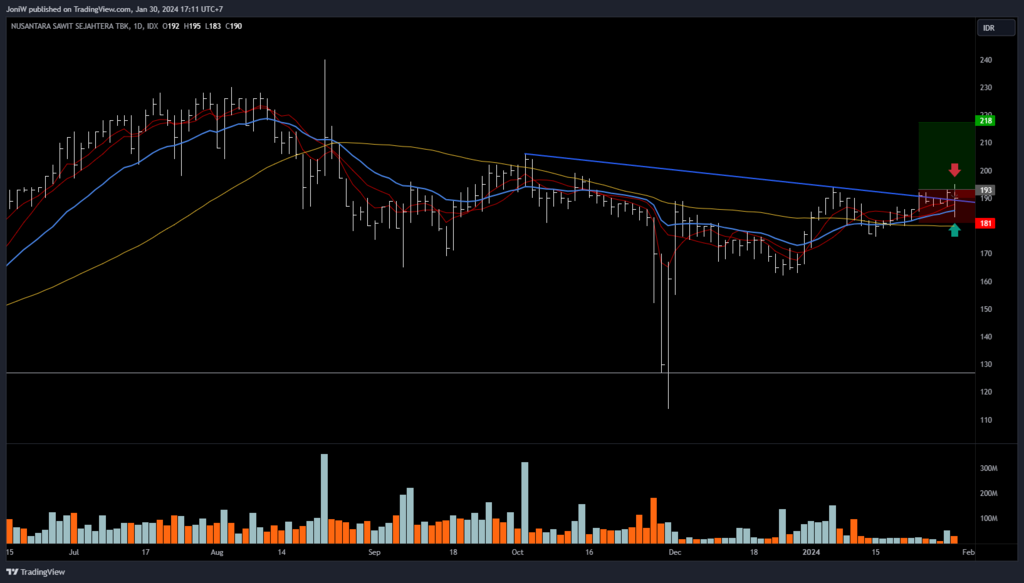
Task: Click the Dec label on time axis
Action: (x=674, y=551)
